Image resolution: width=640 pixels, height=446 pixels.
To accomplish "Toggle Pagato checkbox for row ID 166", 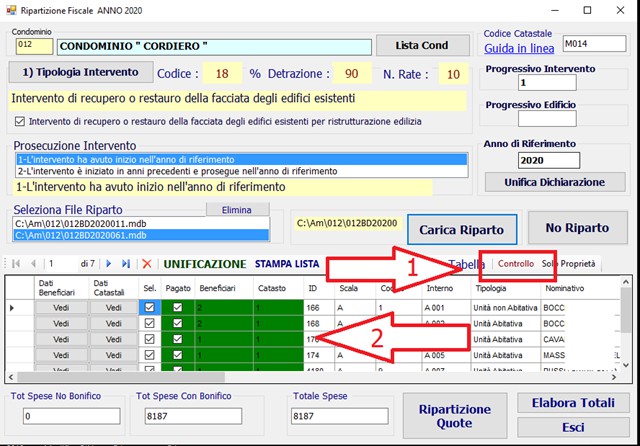I will click(x=178, y=307).
